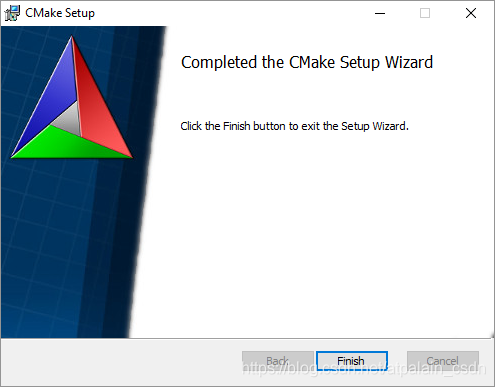Click the "CMake Setup" title bar text
This screenshot has width=495, height=387.
[60, 13]
